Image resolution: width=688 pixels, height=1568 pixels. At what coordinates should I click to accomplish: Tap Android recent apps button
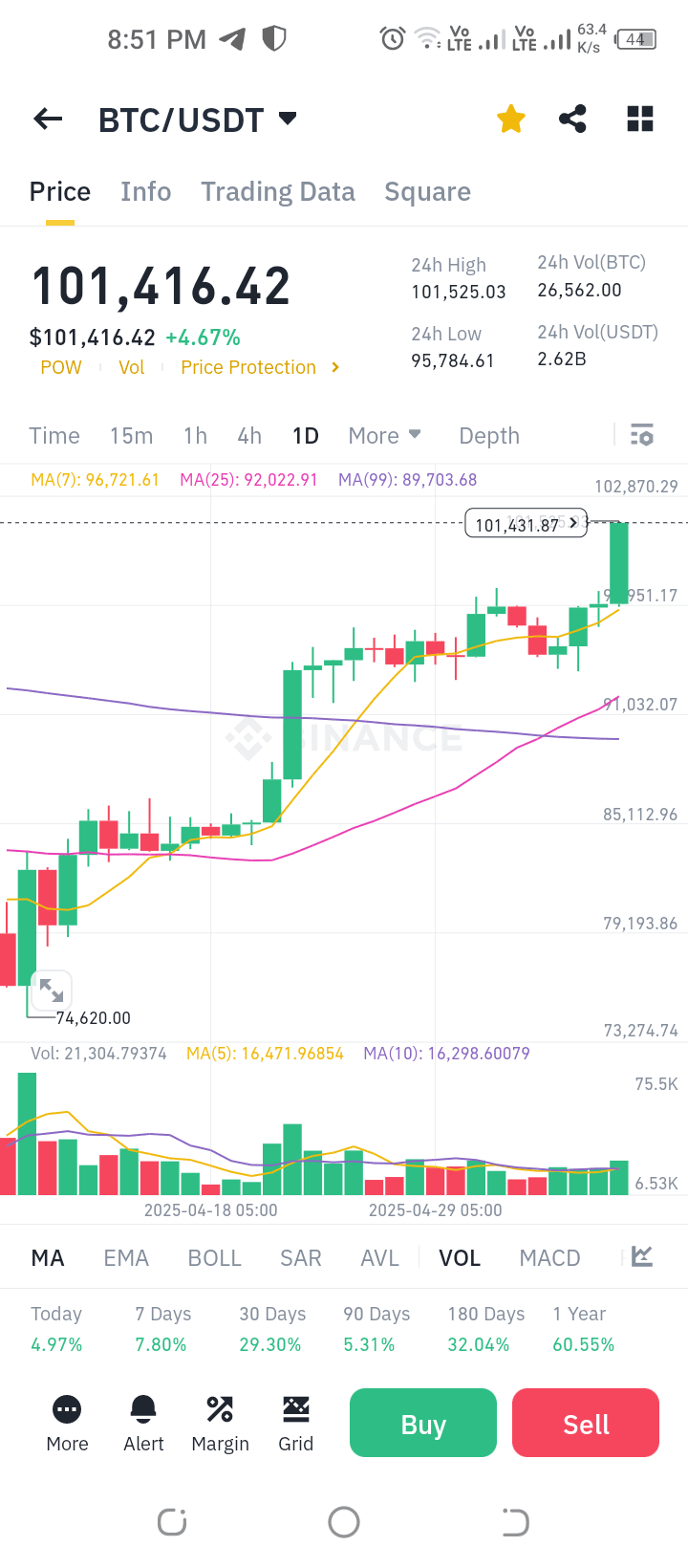(x=172, y=1522)
